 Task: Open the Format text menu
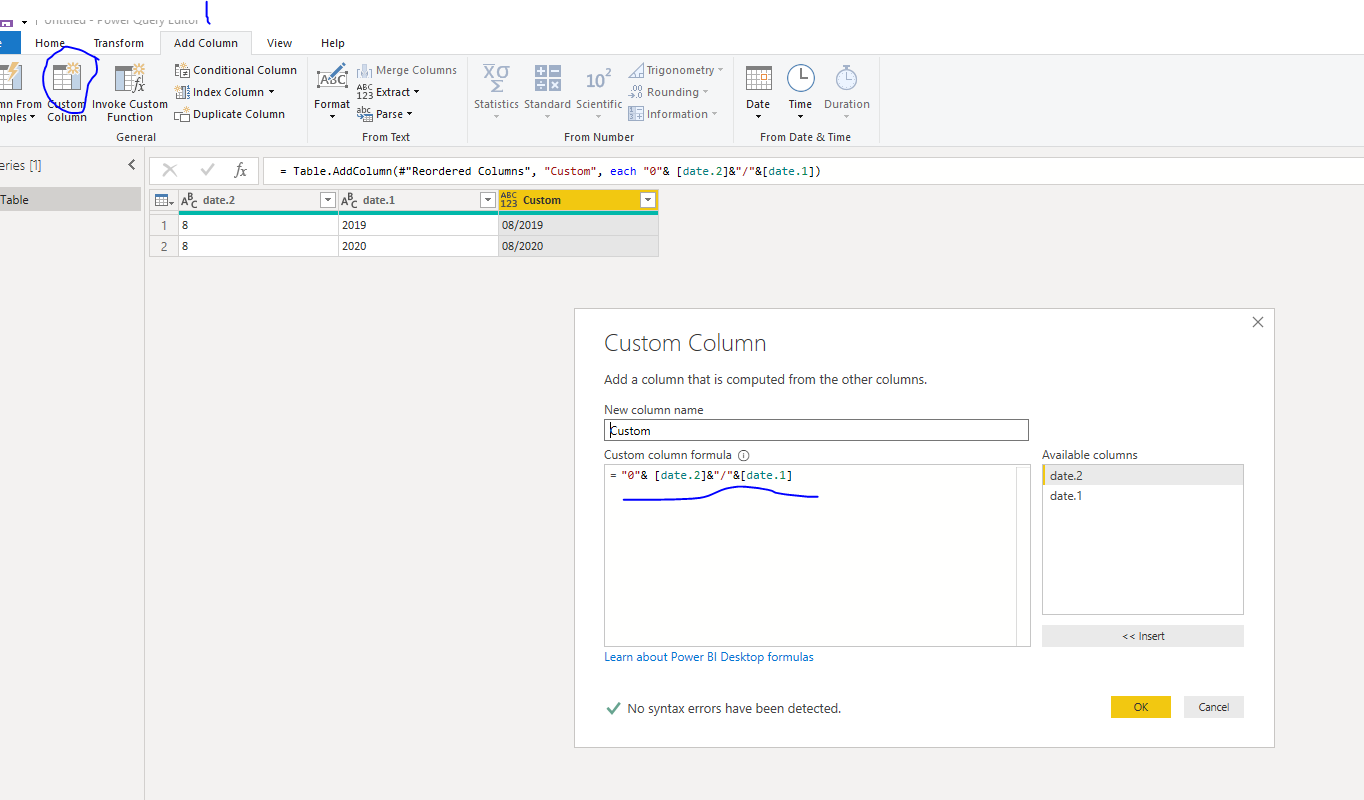(x=332, y=92)
